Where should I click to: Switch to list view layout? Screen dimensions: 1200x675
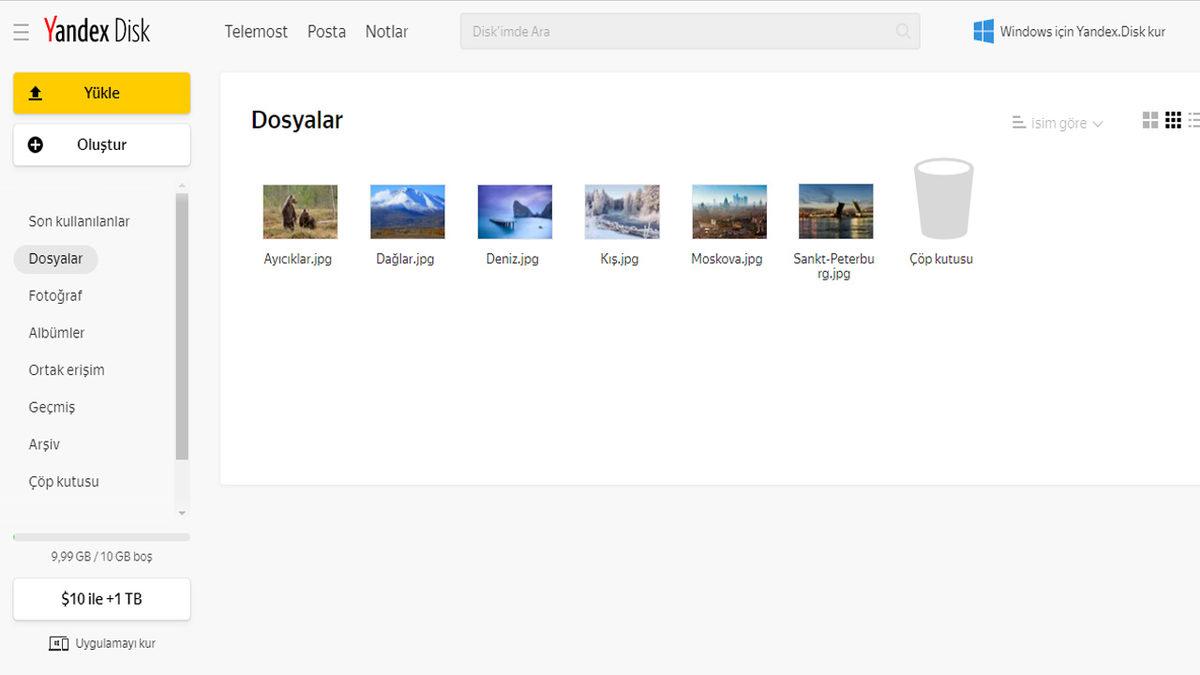(1195, 119)
